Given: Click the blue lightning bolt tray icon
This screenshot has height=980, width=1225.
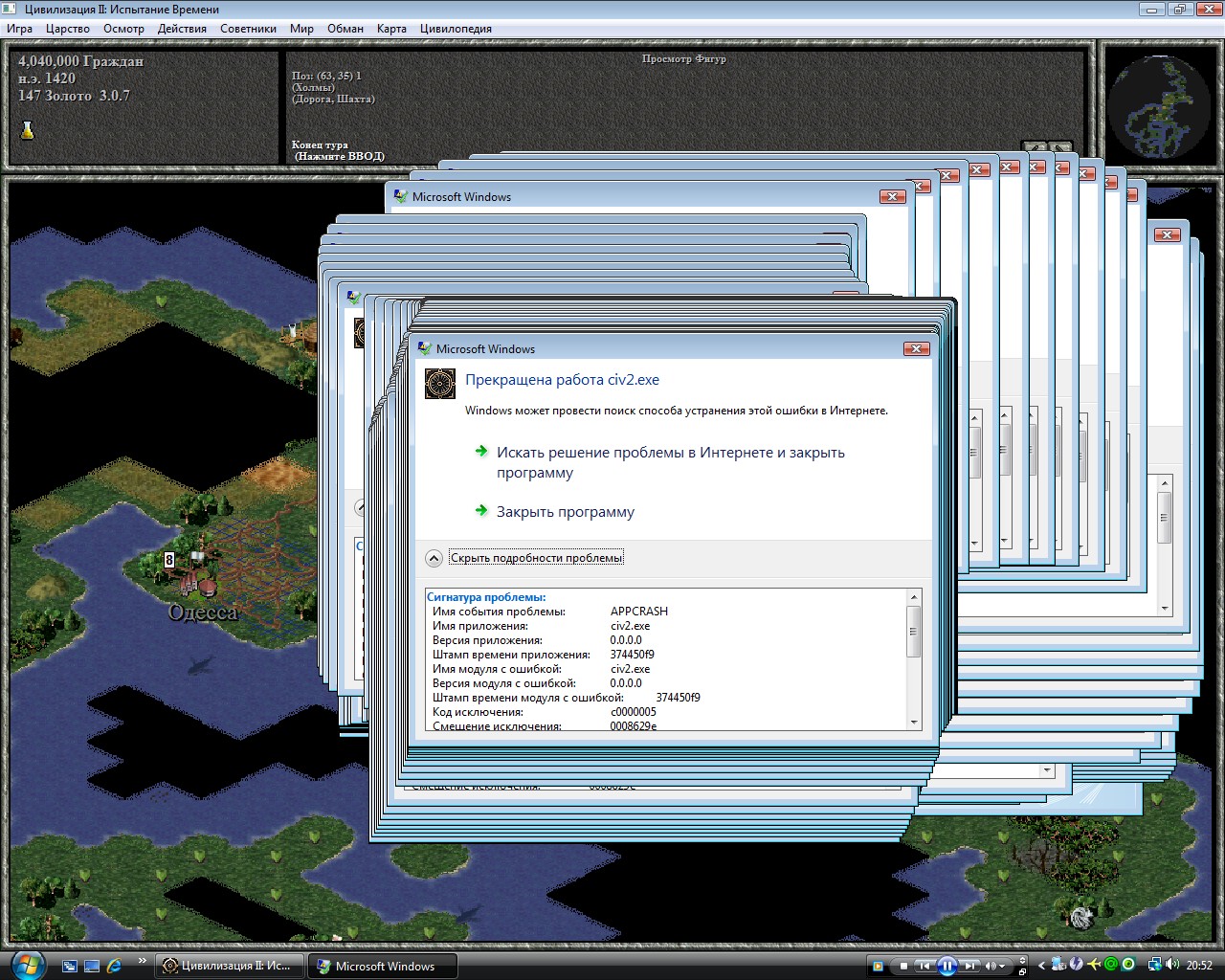Looking at the screenshot, I should (x=1077, y=965).
